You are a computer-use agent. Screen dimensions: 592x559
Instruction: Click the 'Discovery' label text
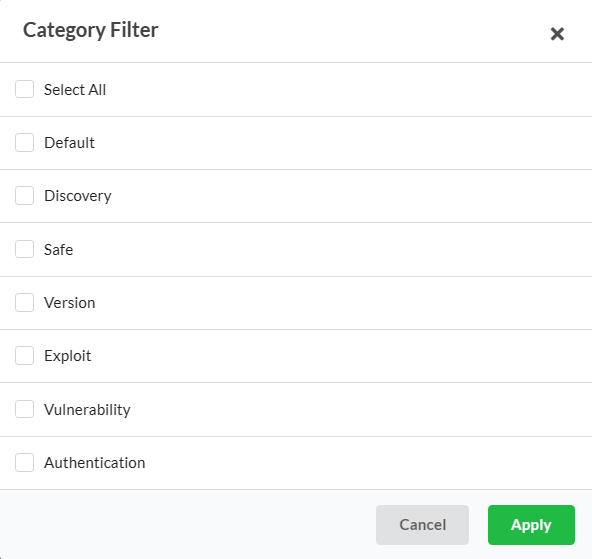(x=78, y=196)
